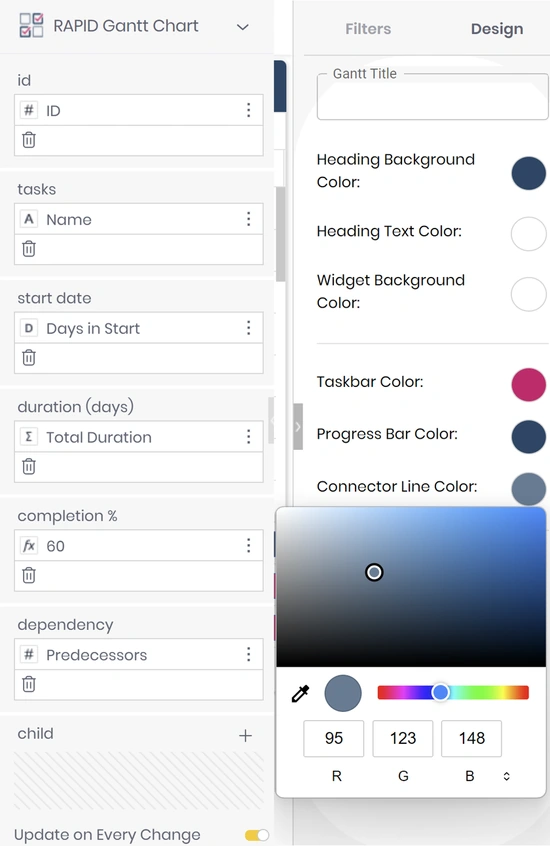Pick a color with the eyedropper tool
Viewport: 550px width, 846px height.
300,693
